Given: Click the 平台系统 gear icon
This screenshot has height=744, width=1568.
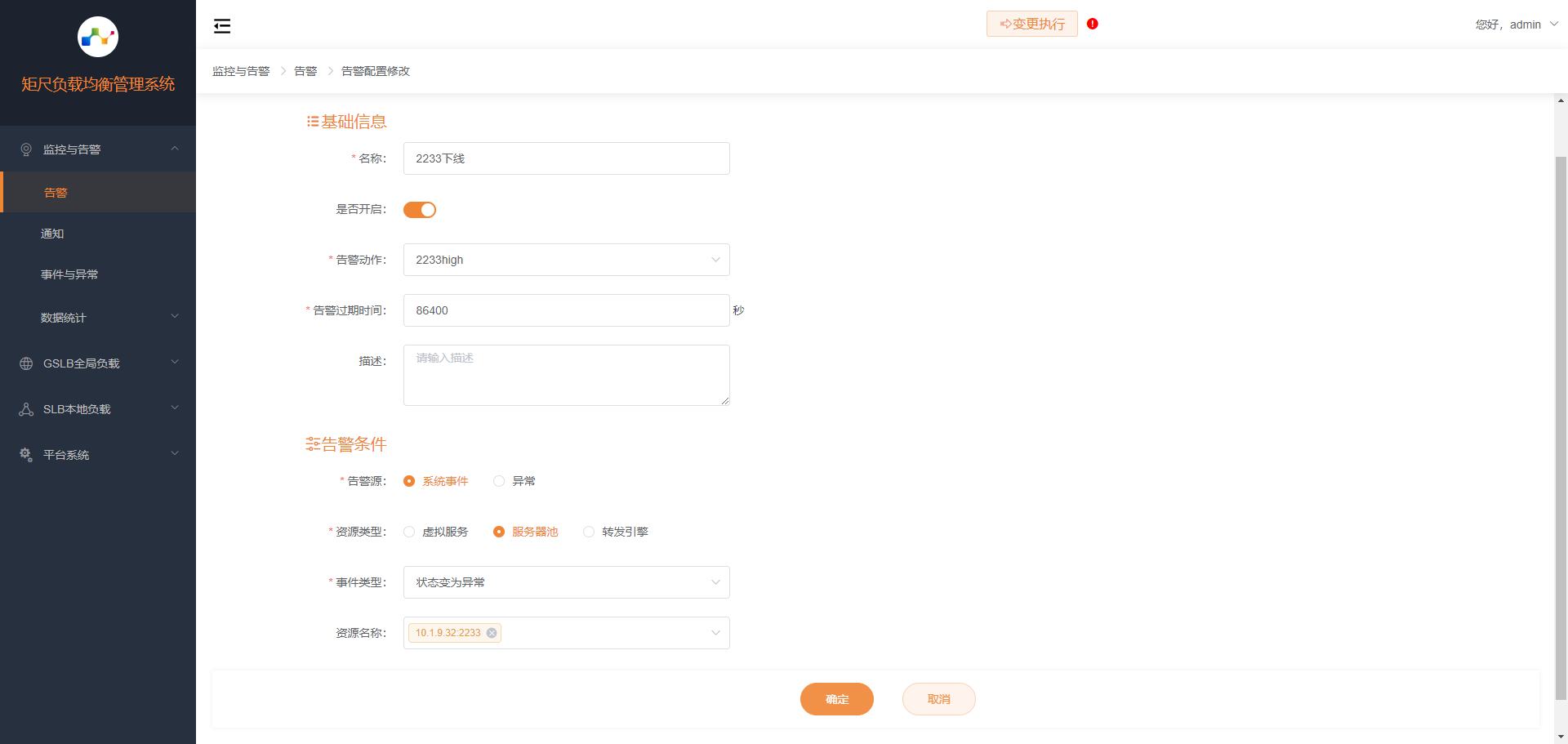Looking at the screenshot, I should pos(26,455).
